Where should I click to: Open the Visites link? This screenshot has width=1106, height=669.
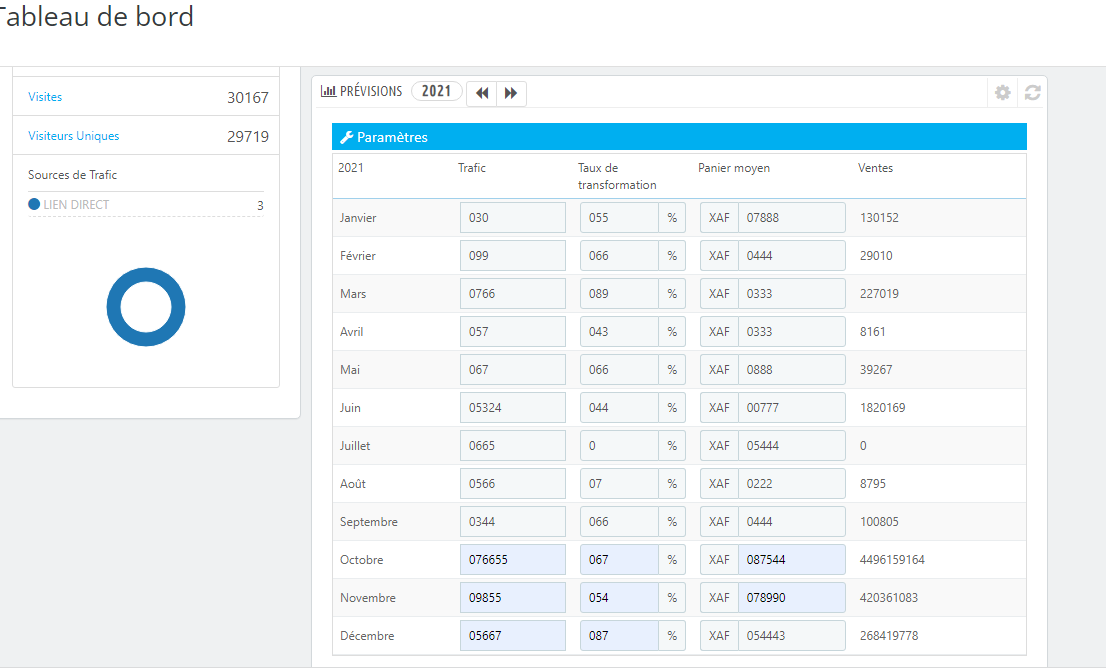click(45, 97)
